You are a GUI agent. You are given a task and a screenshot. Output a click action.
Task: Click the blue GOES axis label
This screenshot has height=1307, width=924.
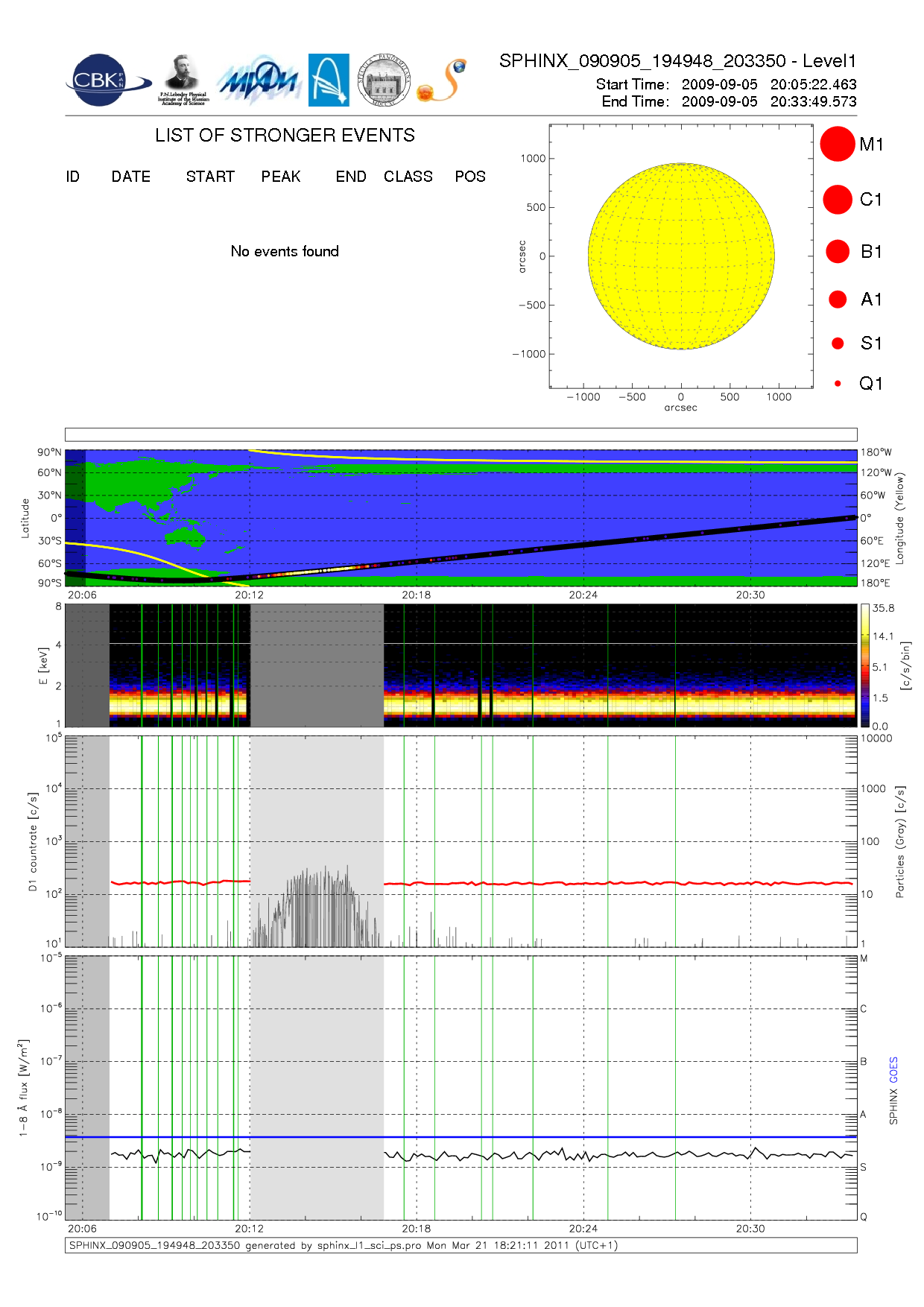[893, 1069]
